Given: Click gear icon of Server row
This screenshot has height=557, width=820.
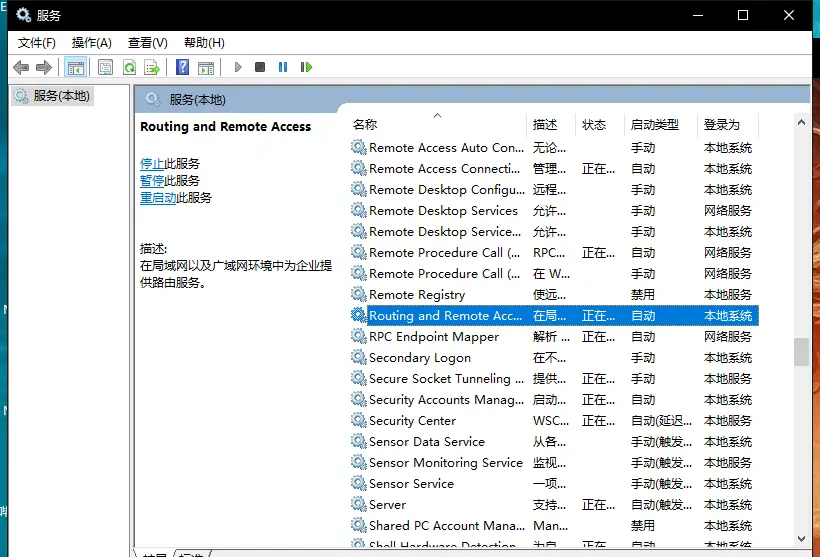Looking at the screenshot, I should tap(358, 504).
